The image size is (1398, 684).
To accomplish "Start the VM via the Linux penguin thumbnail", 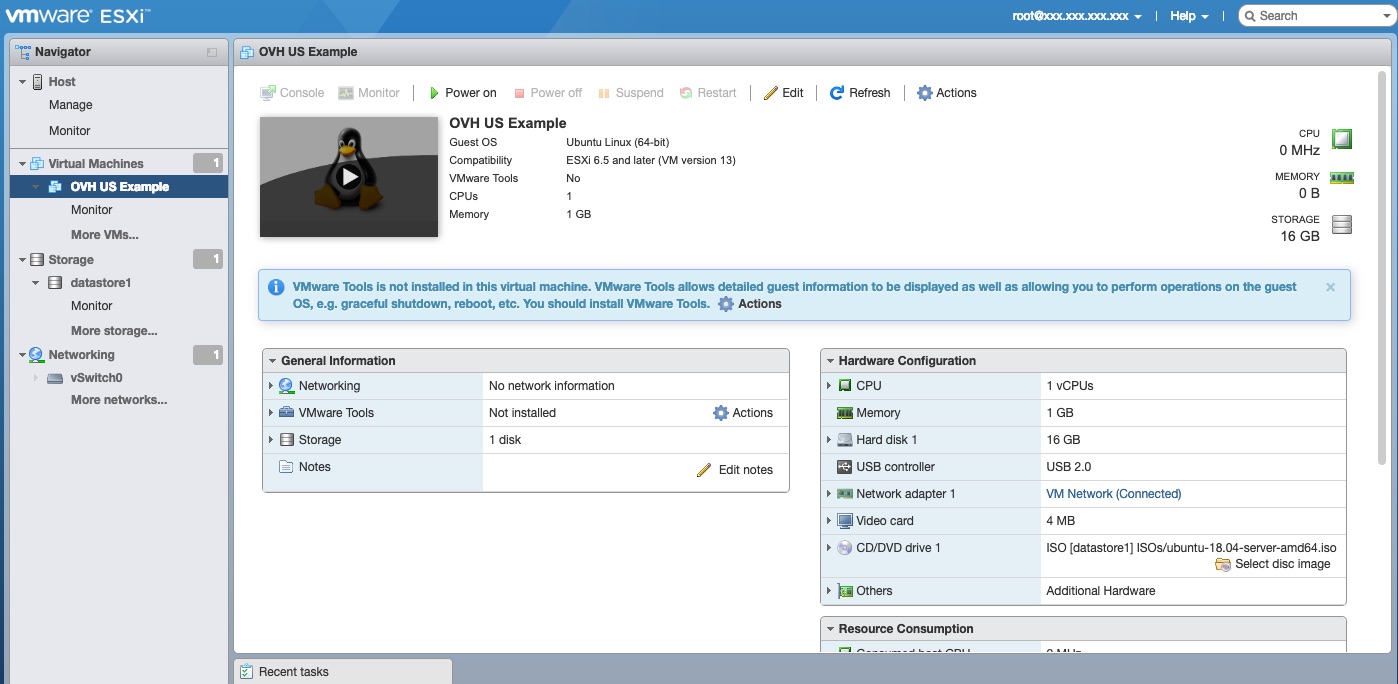I will click(x=349, y=177).
